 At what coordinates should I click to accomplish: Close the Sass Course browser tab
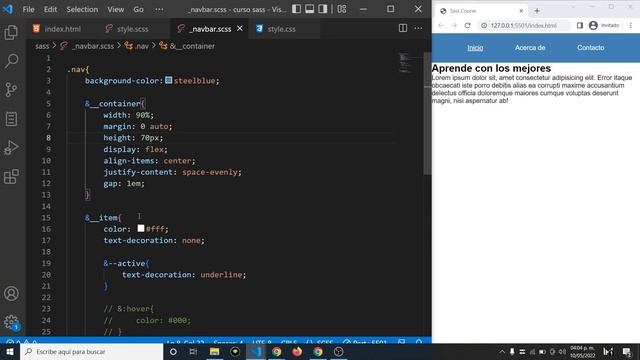pos(521,11)
